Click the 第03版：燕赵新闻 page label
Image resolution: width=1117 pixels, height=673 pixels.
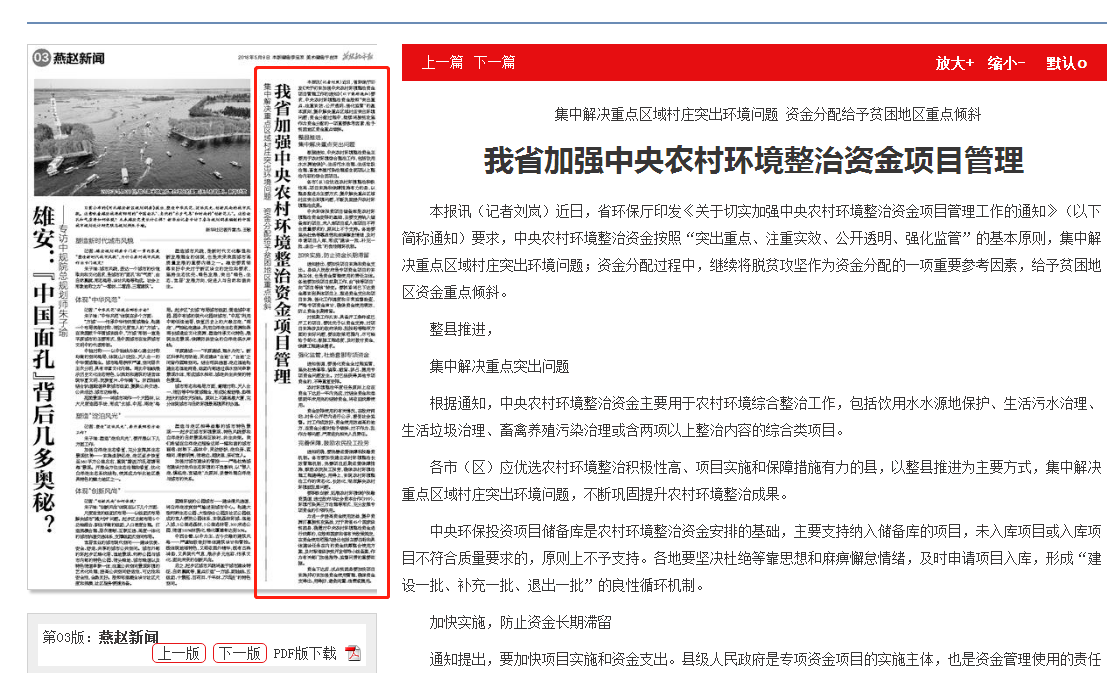[x=100, y=637]
